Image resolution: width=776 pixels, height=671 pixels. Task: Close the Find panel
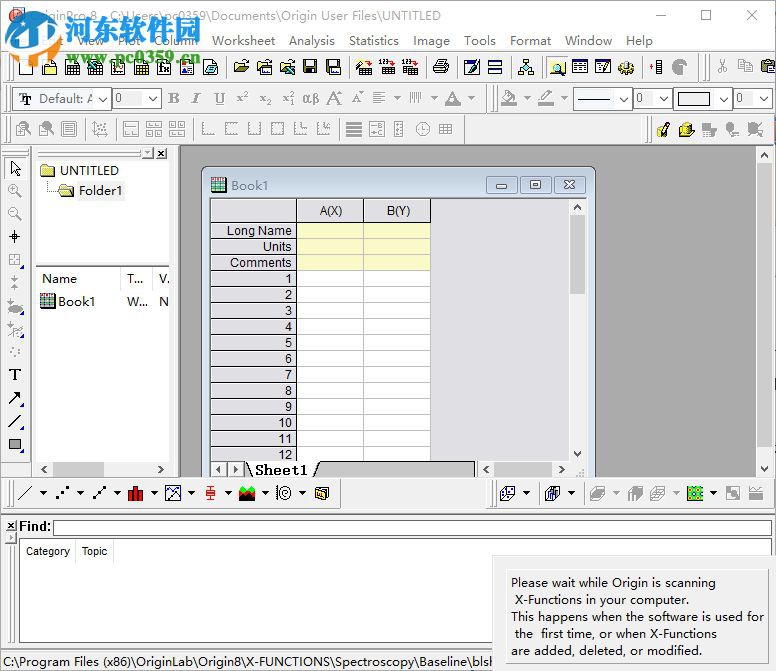click(x=11, y=526)
